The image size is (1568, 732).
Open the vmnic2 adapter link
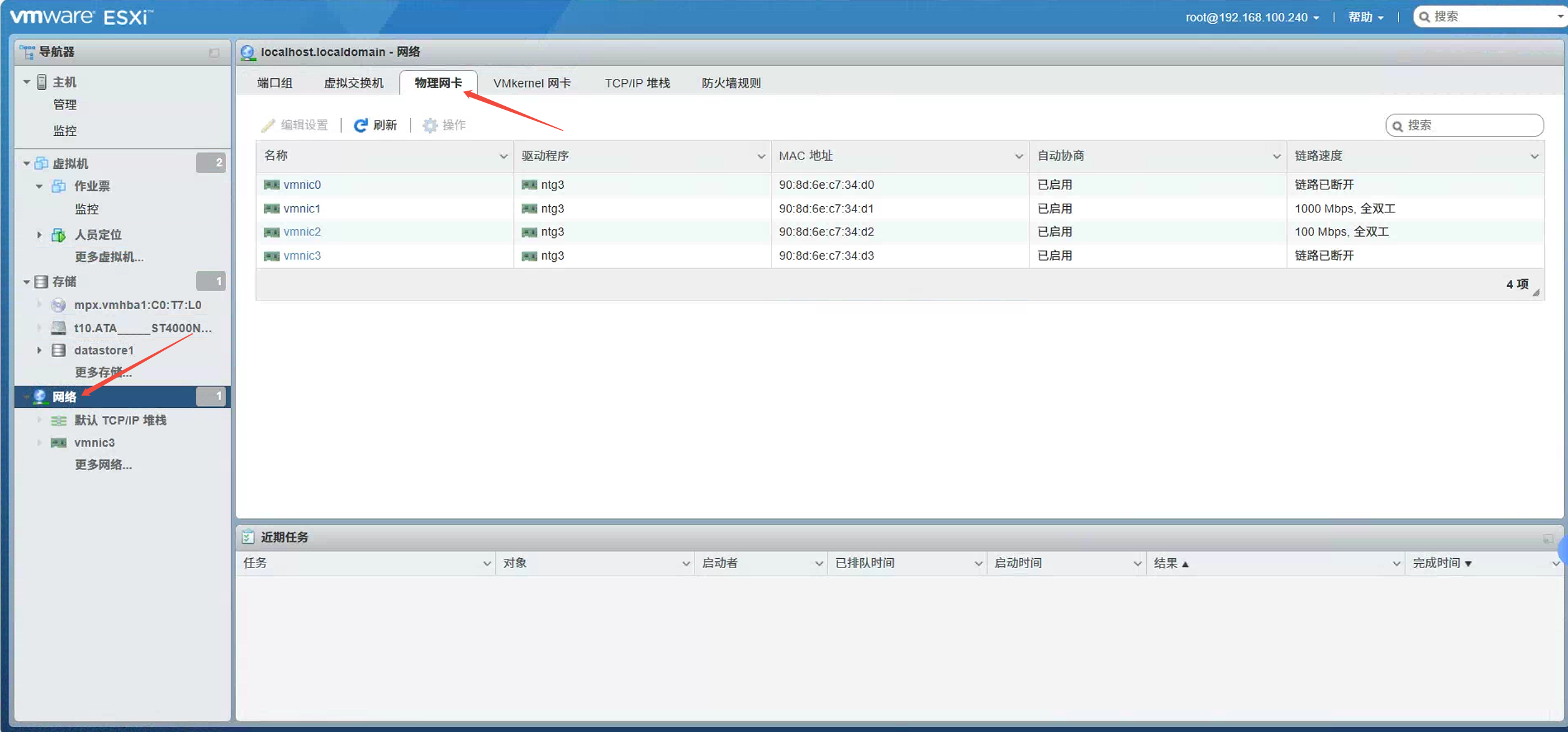(302, 232)
